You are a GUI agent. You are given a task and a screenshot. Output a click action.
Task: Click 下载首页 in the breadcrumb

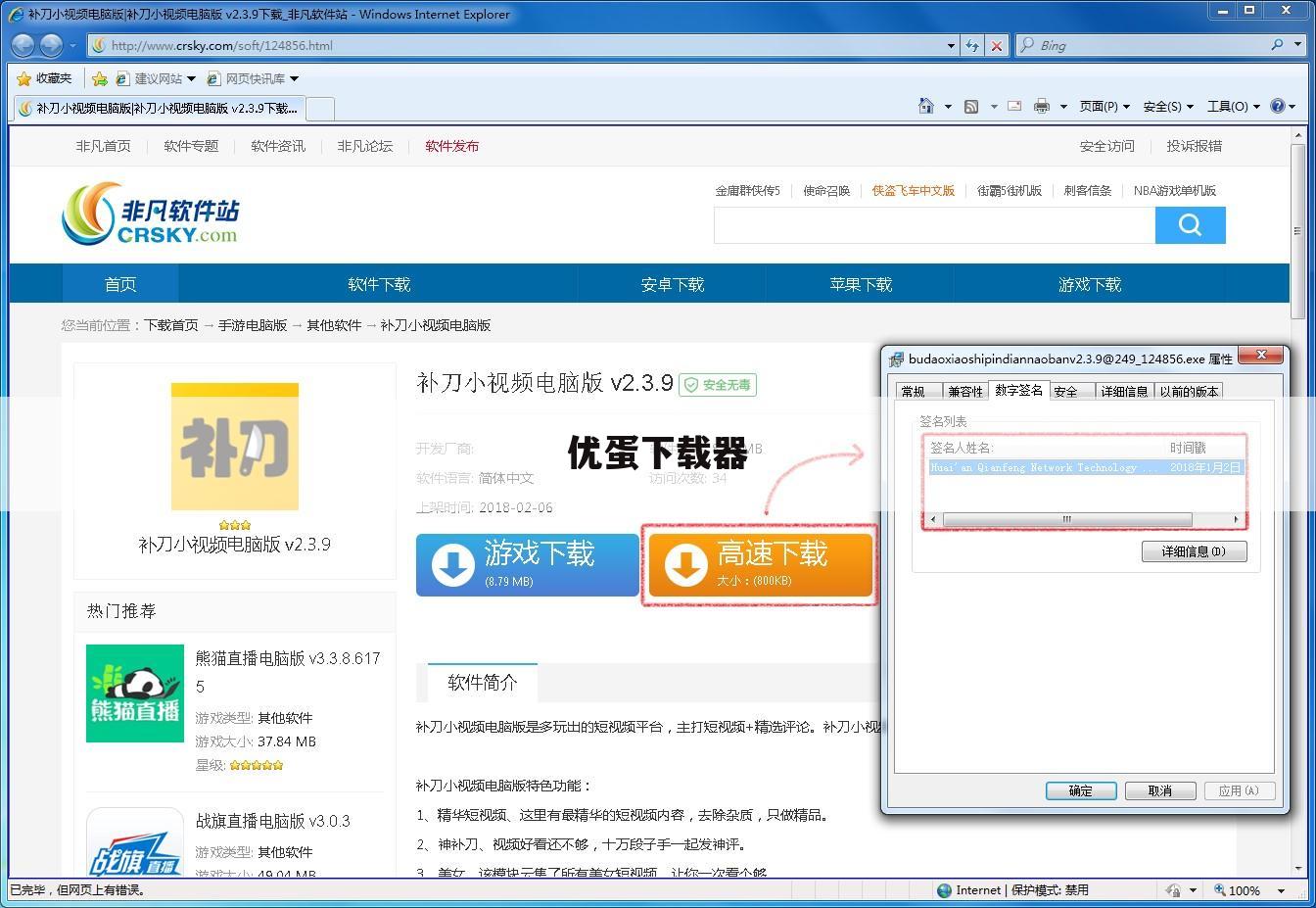(x=171, y=325)
